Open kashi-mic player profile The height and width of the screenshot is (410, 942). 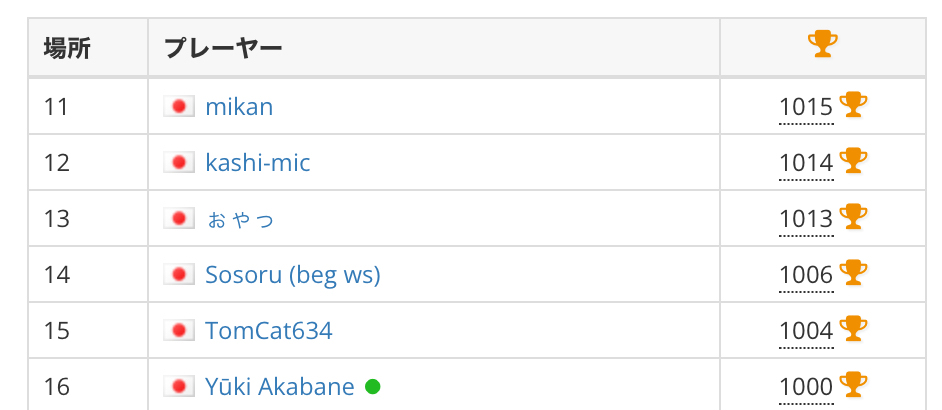(x=258, y=163)
